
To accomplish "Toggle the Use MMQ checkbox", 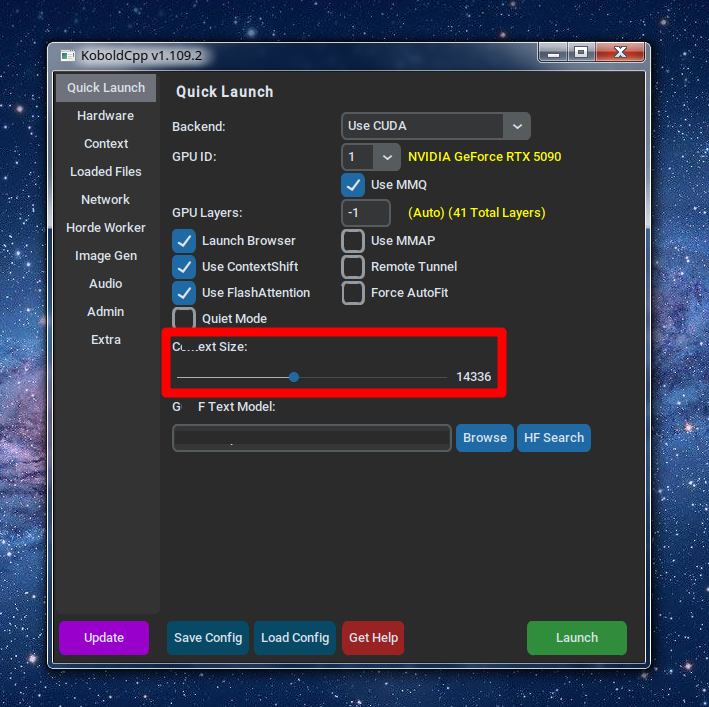I will point(353,185).
